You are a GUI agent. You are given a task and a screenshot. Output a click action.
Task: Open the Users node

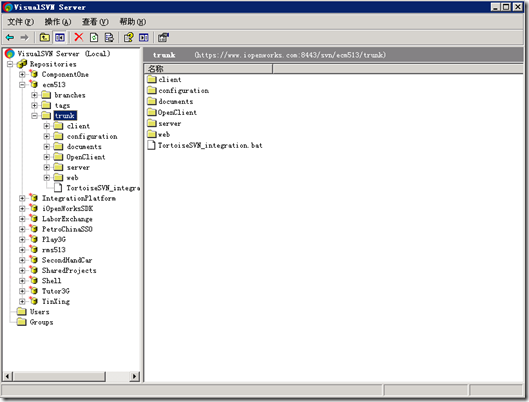(x=39, y=312)
